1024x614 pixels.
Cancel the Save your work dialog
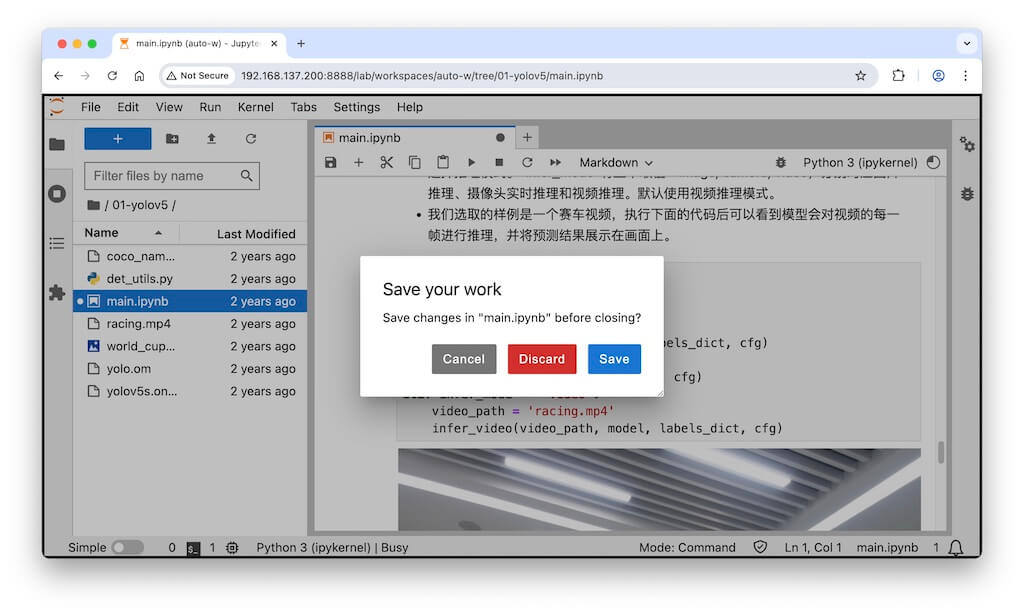464,359
